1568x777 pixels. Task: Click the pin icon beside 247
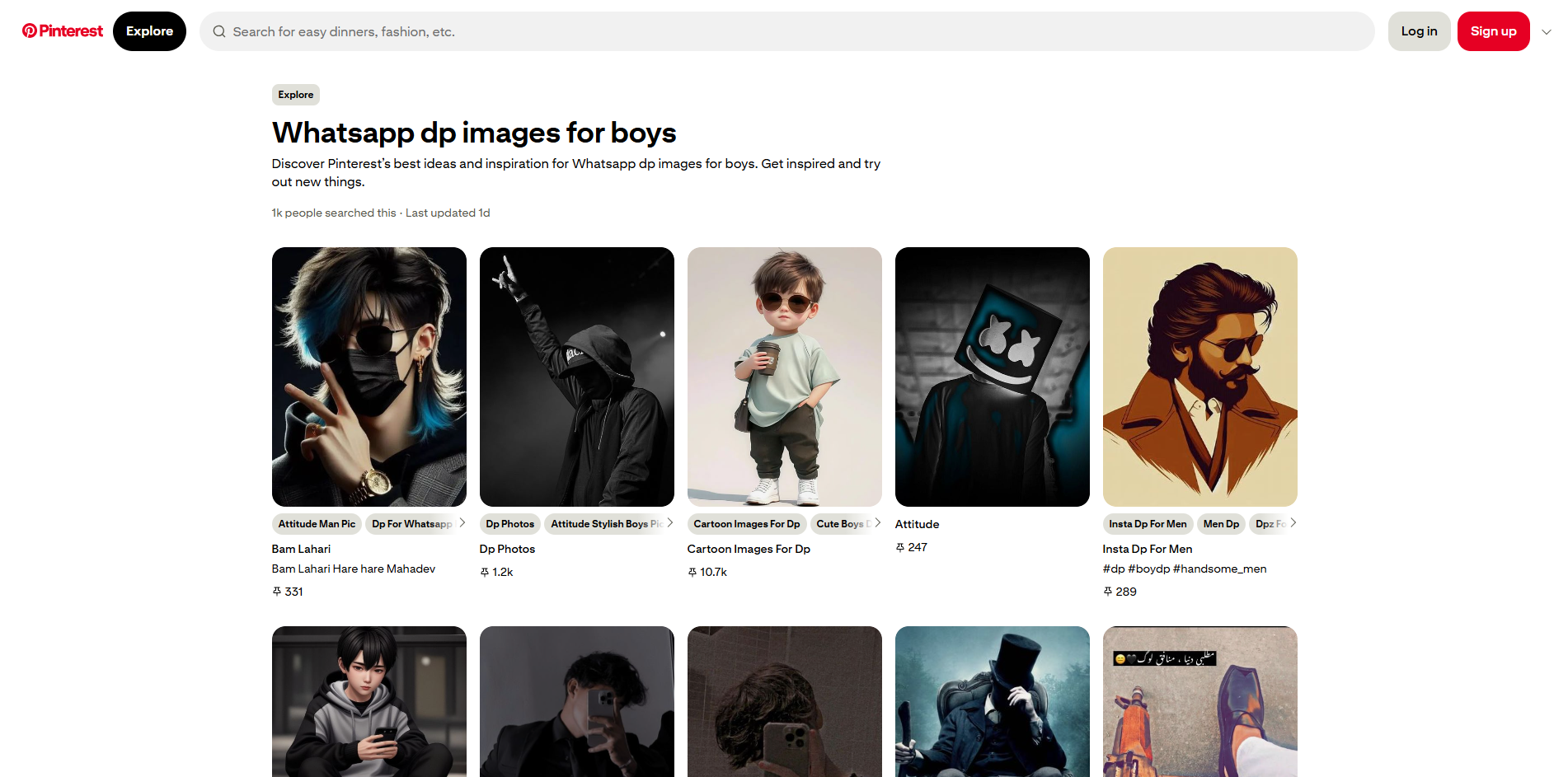tap(900, 547)
